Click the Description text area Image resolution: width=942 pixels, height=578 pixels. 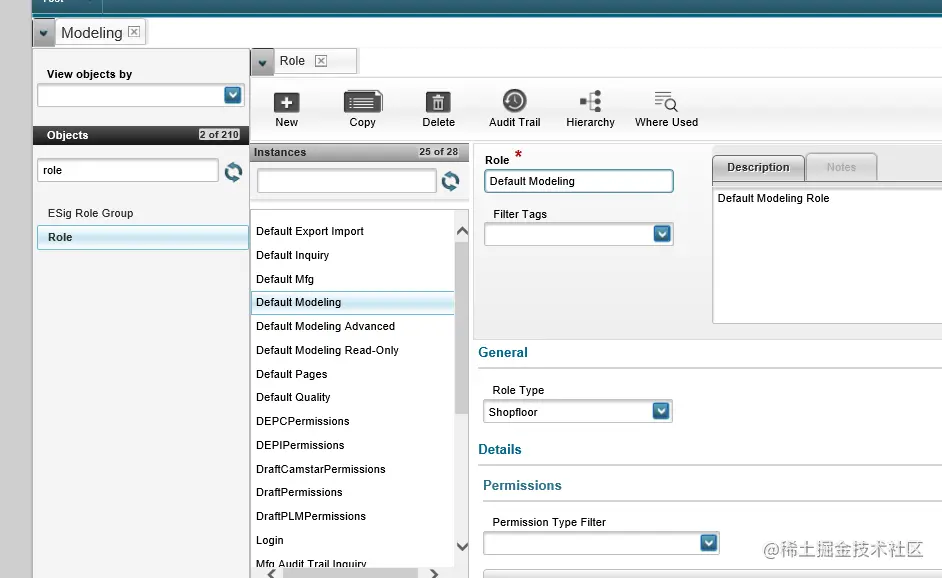(827, 255)
